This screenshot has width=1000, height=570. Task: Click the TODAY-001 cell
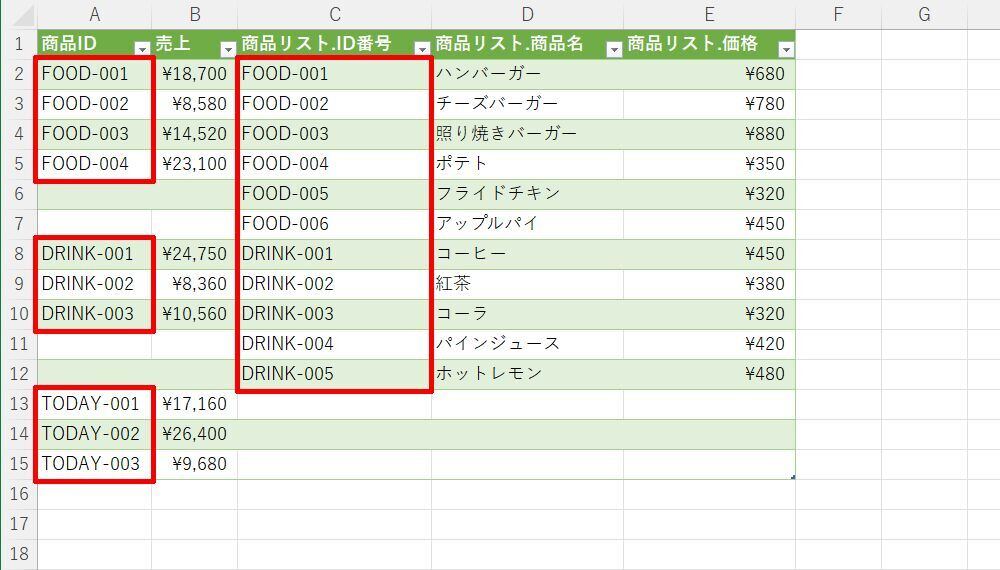[94, 404]
